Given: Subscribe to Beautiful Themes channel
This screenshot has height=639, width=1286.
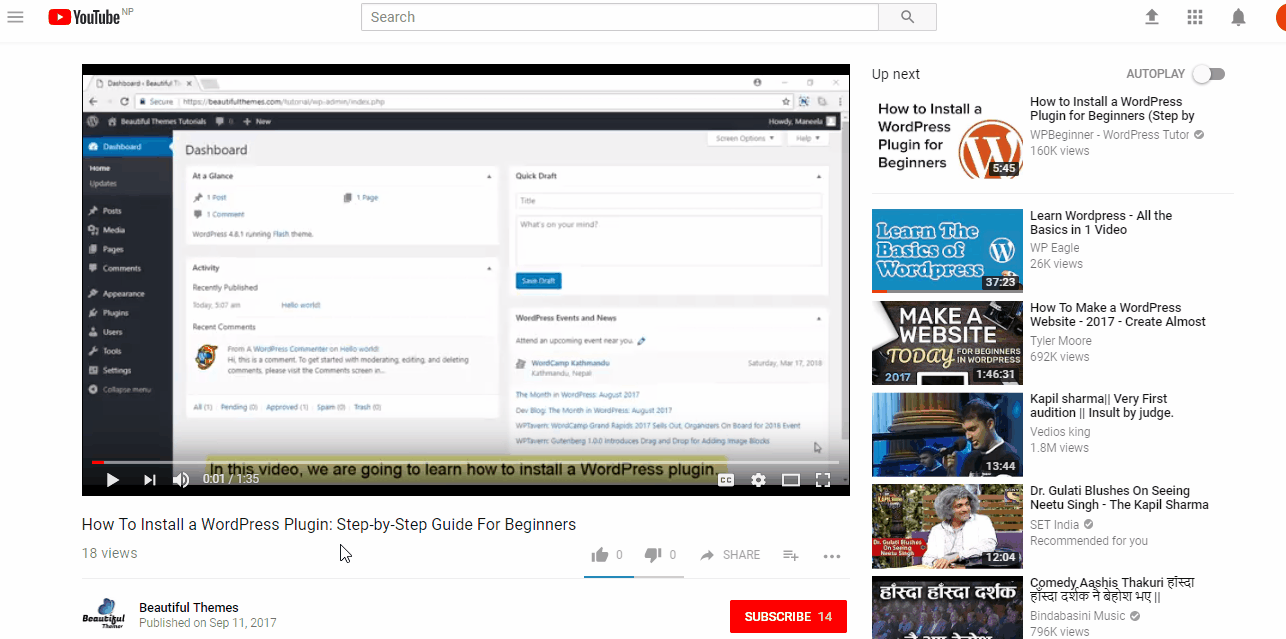Looking at the screenshot, I should point(788,616).
